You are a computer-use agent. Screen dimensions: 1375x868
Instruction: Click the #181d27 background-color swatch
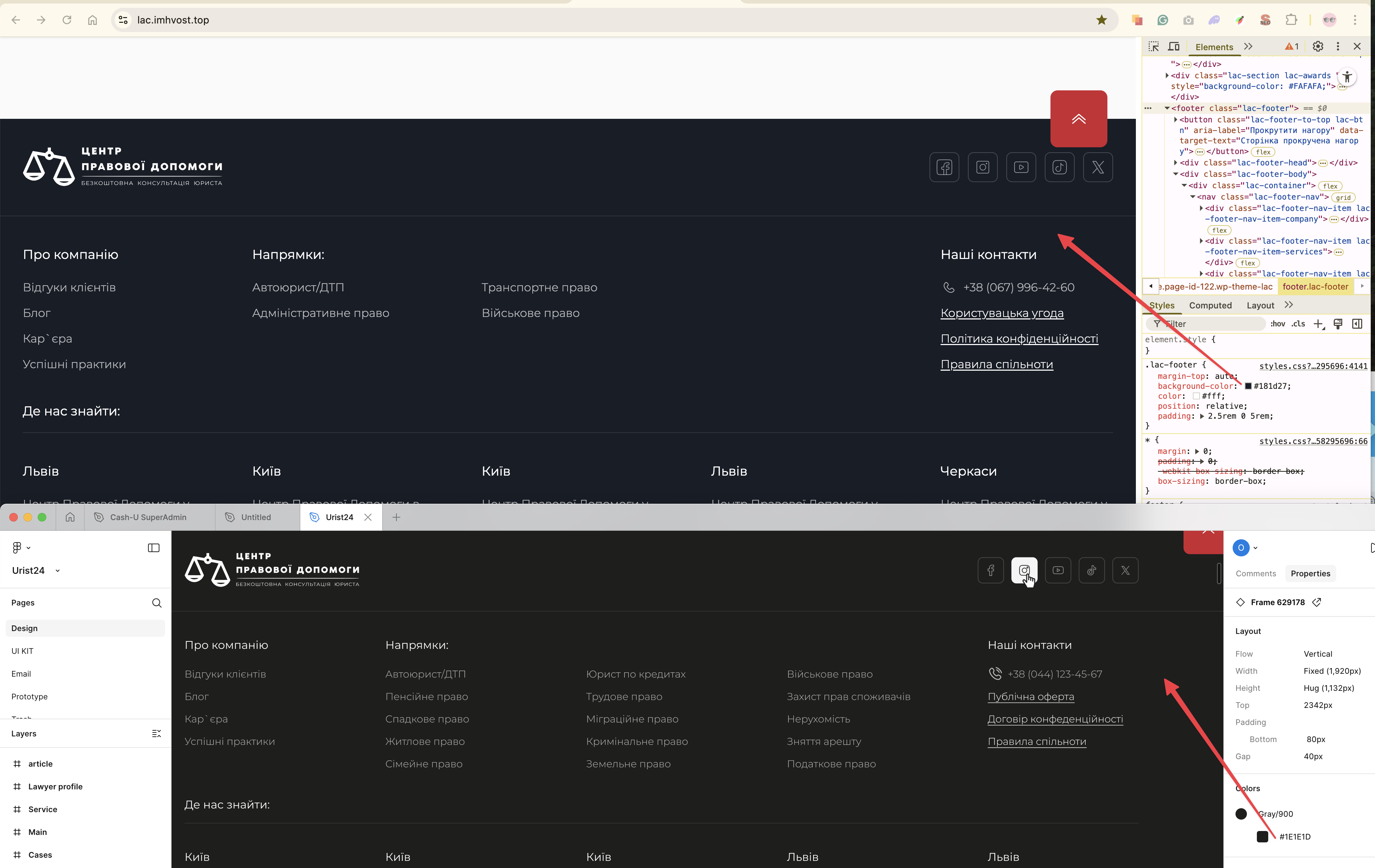pyautogui.click(x=1248, y=386)
